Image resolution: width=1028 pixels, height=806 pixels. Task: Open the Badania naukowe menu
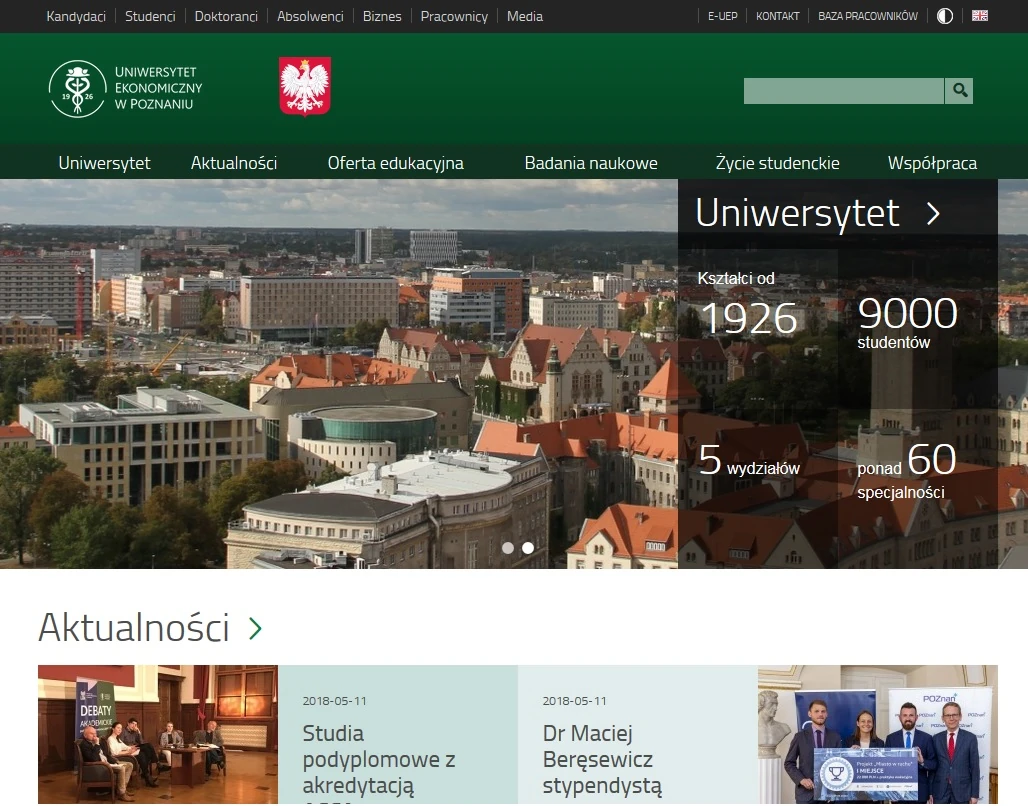tap(591, 162)
